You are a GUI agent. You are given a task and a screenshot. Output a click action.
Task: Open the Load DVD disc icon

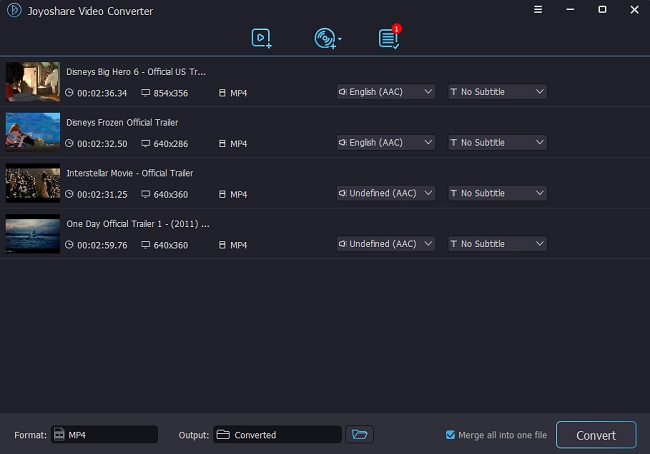(323, 38)
